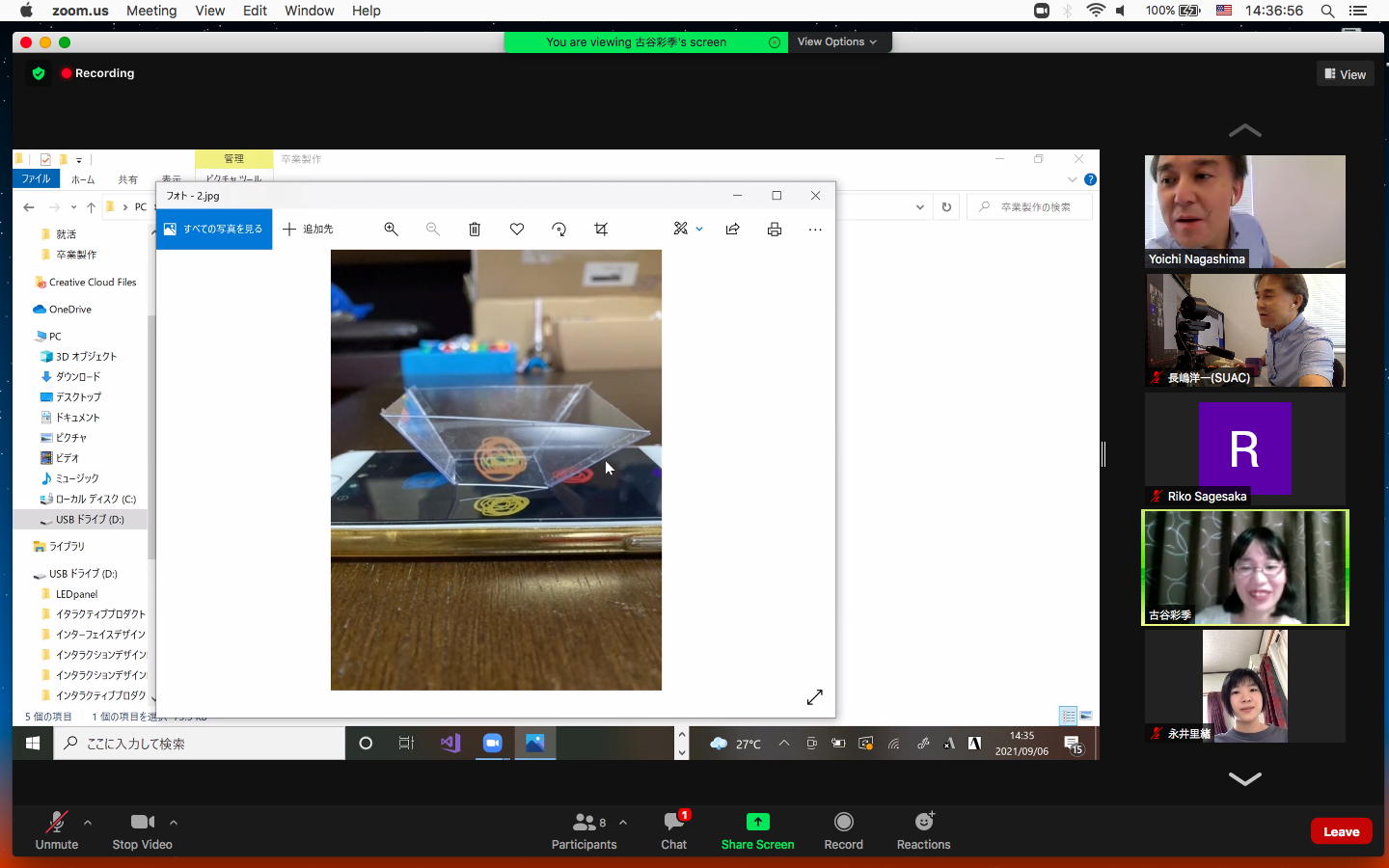1389x868 pixels.
Task: Zoom in on the photo in Photos app
Action: [391, 230]
